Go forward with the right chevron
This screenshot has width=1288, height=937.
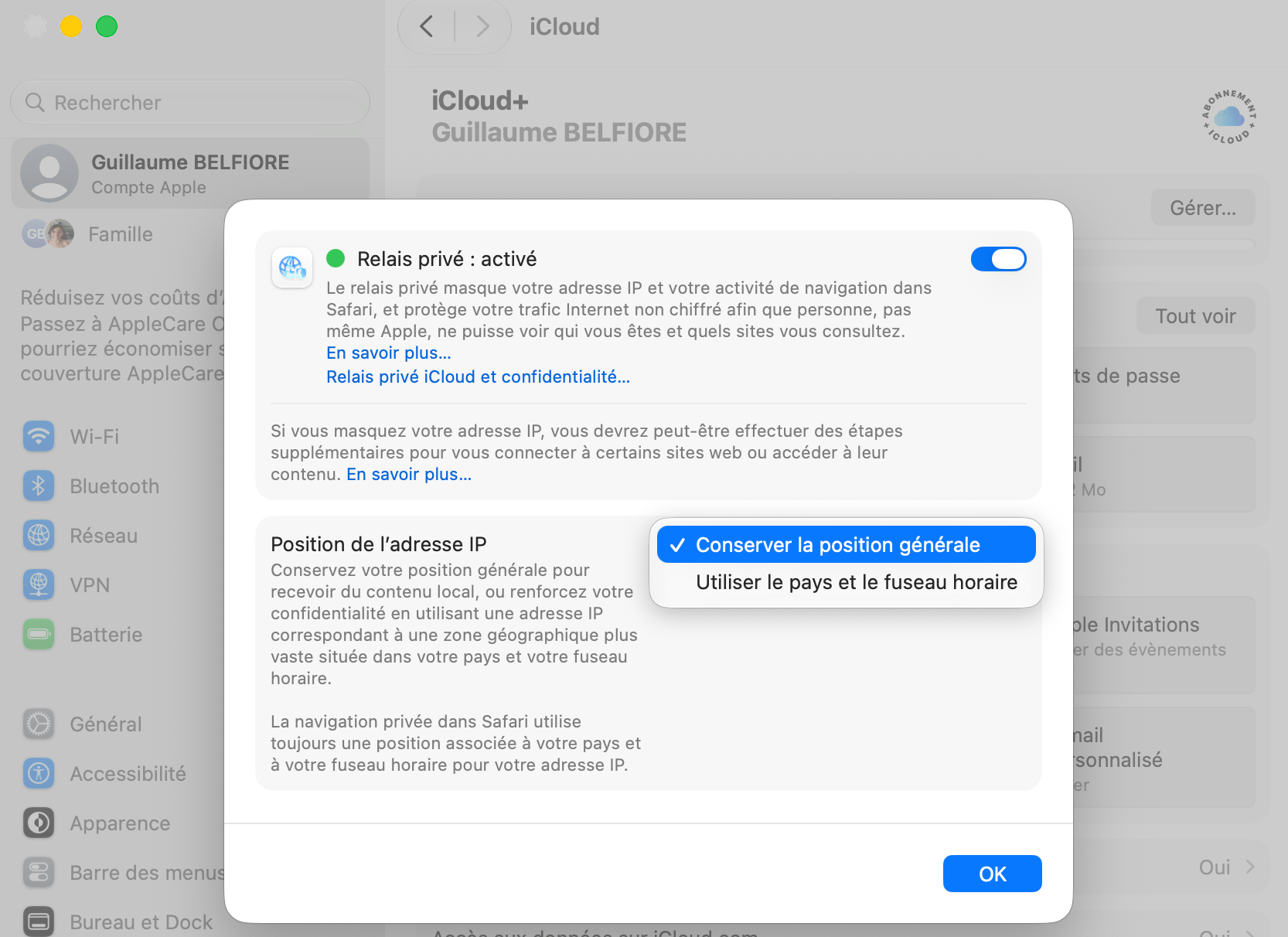click(x=483, y=26)
